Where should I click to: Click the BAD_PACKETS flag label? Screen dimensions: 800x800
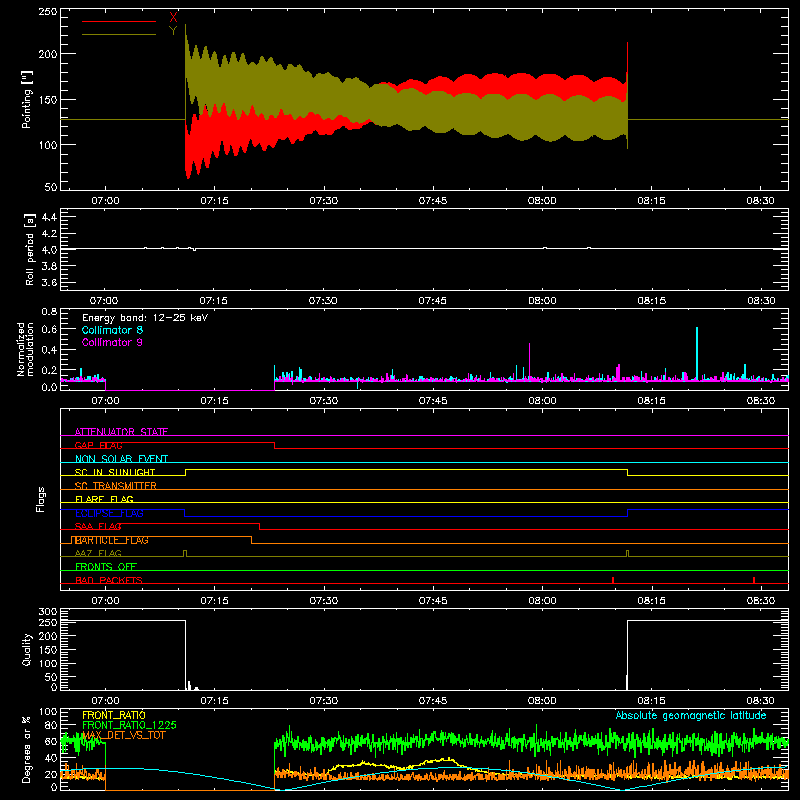tap(109, 580)
